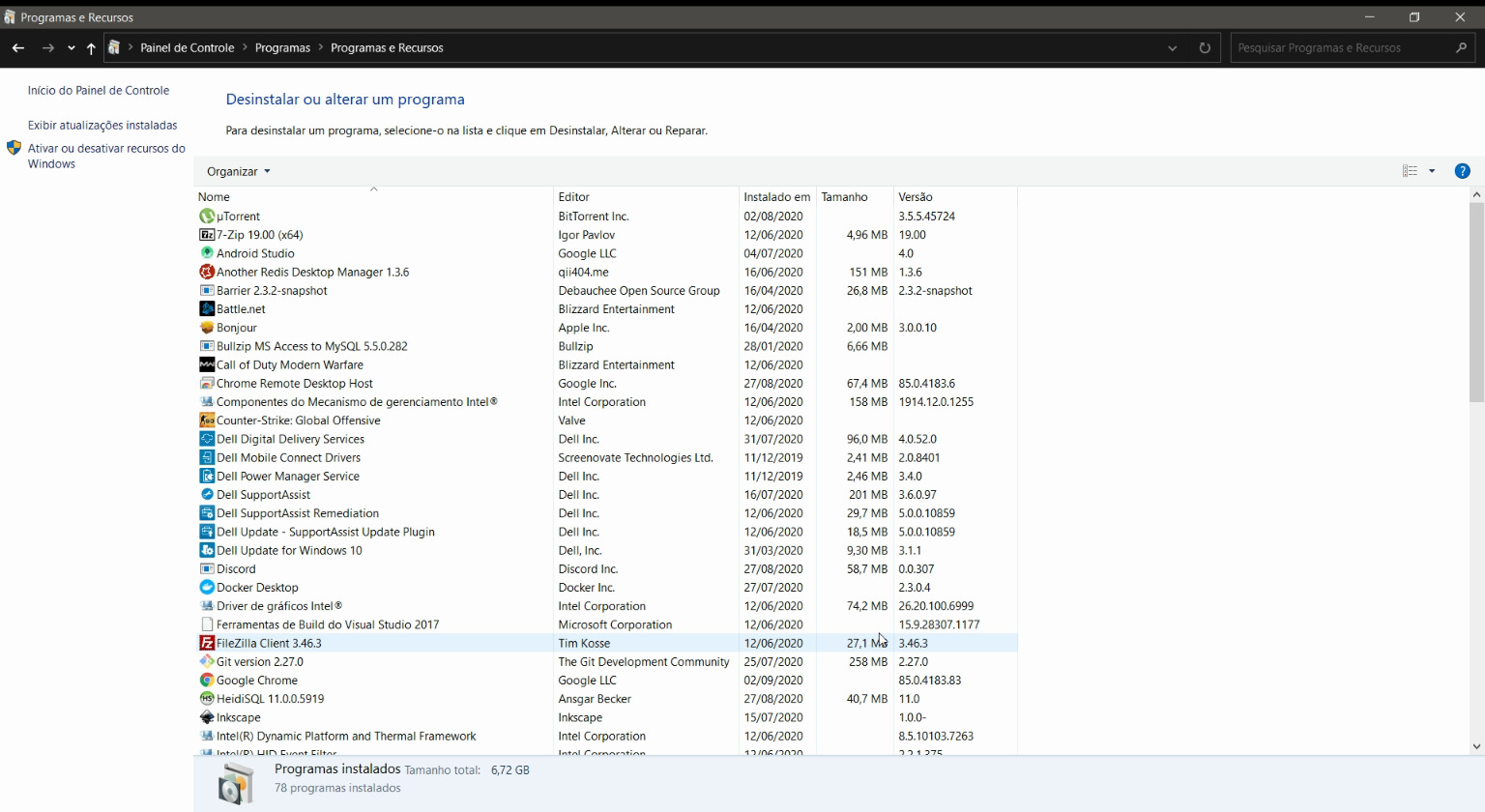
Task: Click search magnifier icon in search box
Action: (1461, 47)
